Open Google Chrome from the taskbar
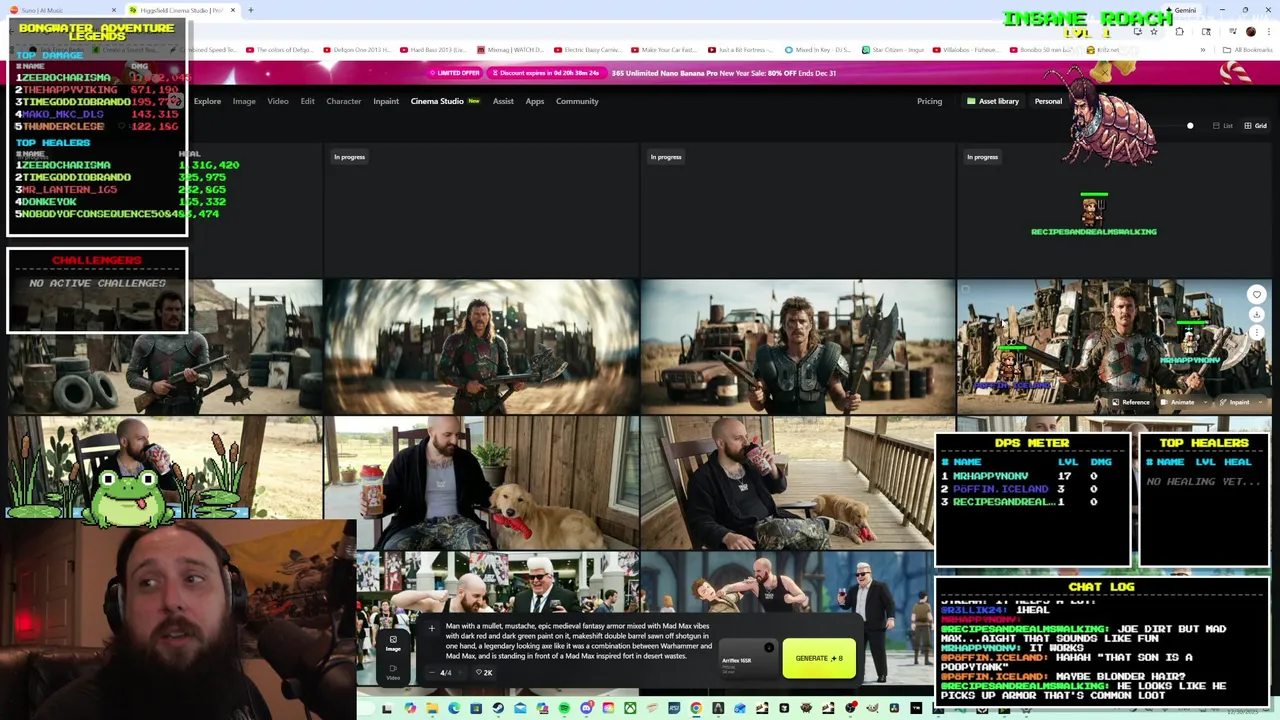The height and width of the screenshot is (720, 1280). (x=696, y=708)
